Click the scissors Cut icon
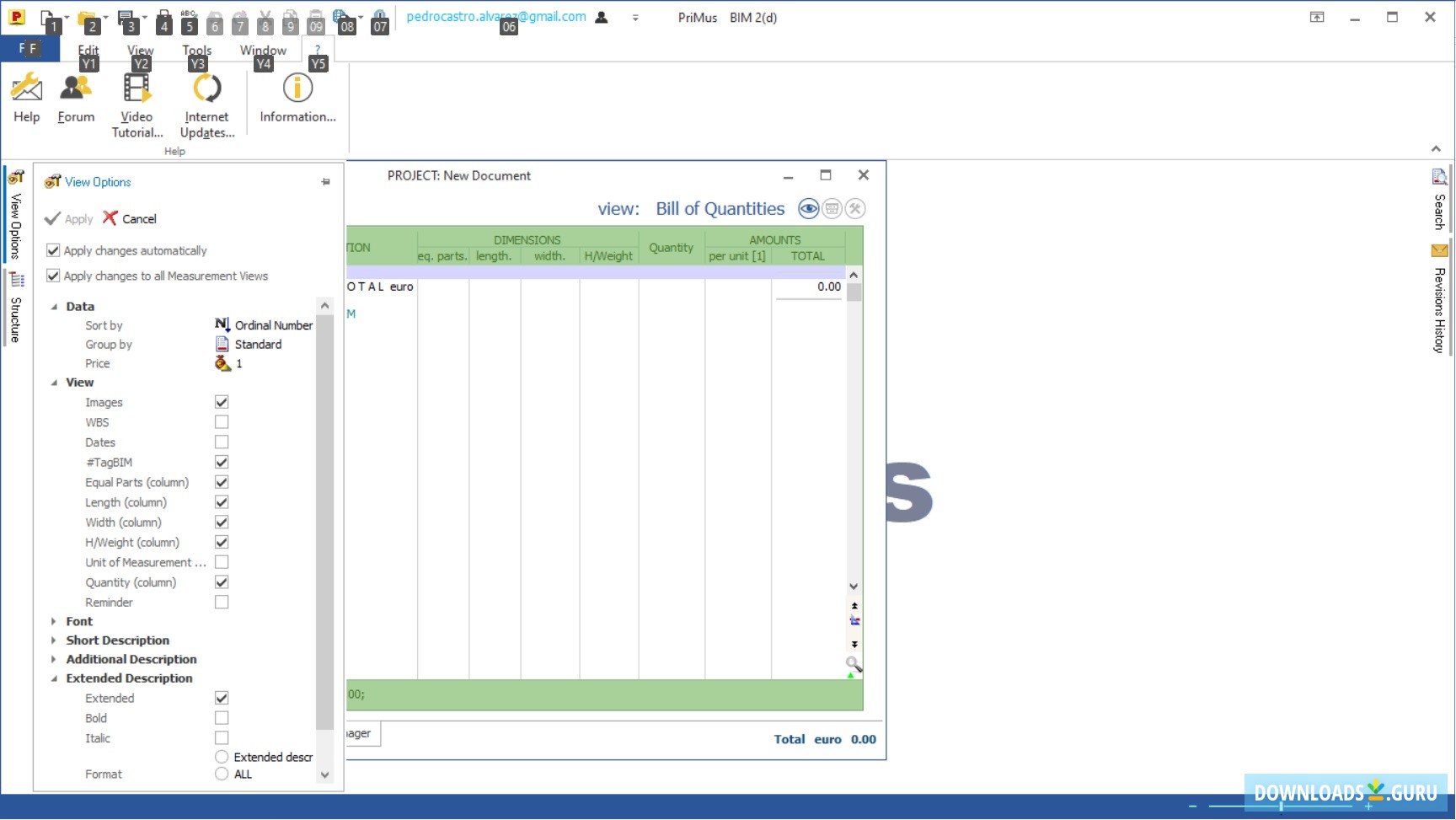Viewport: 1456px width, 820px height. click(x=265, y=17)
